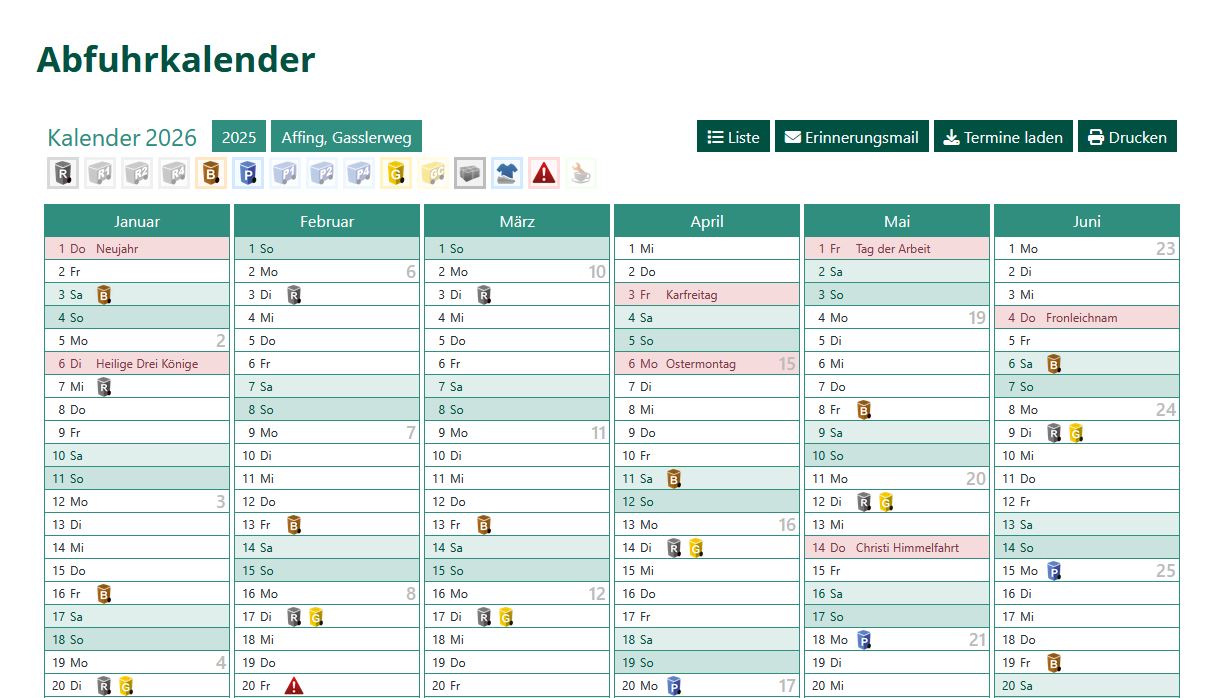1211x698 pixels.
Task: Open the Erinnerungsmail reminder setup
Action: coord(851,137)
